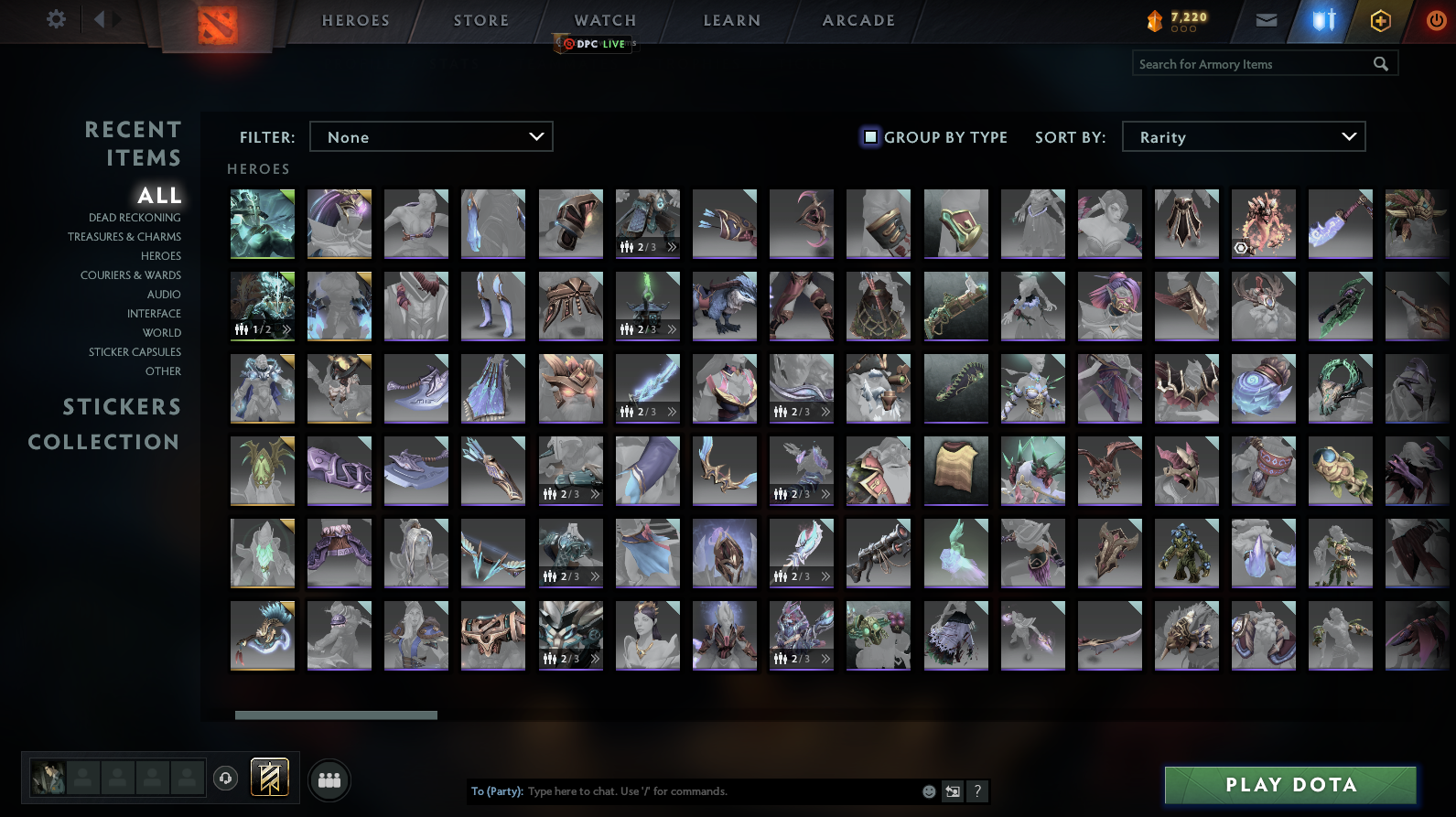This screenshot has width=1456, height=817.
Task: Click the chat help question mark
Action: coord(977,791)
